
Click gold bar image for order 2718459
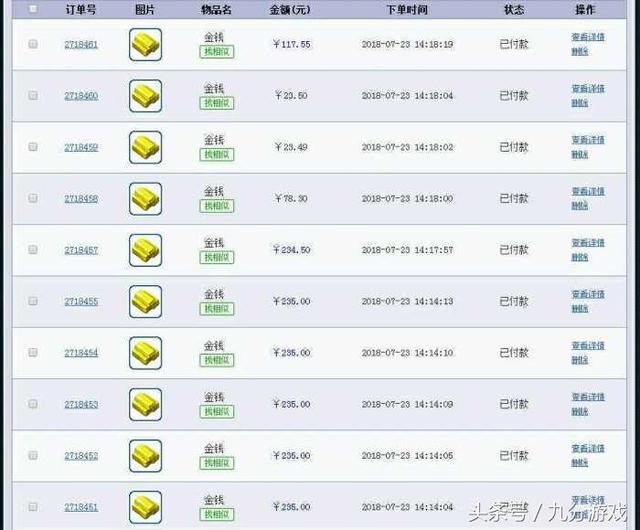point(145,147)
